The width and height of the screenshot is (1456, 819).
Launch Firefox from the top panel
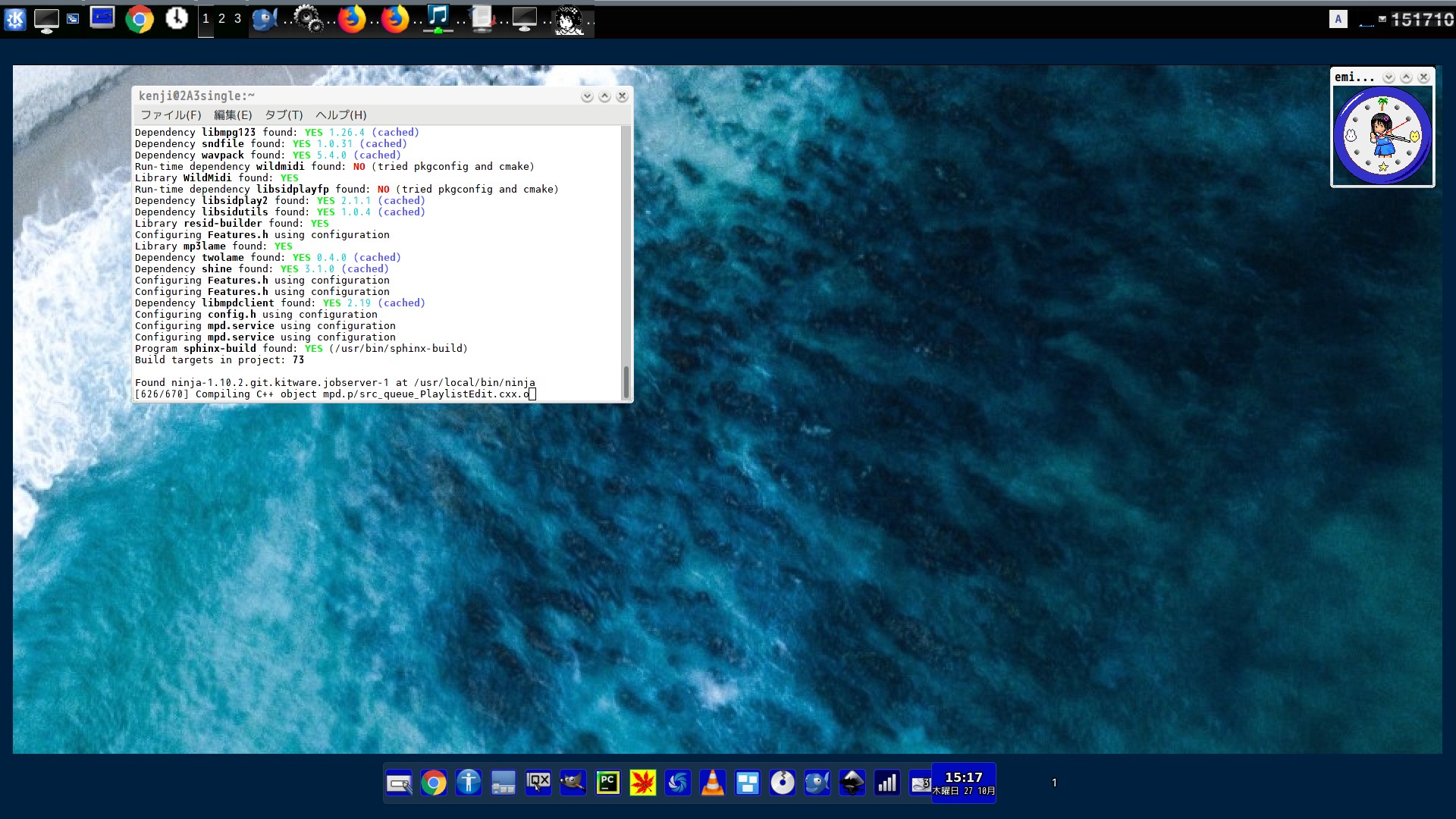coord(351,19)
